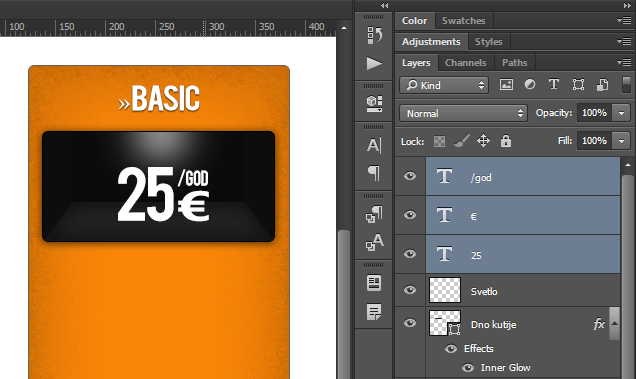Switch to the Paths tab
The width and height of the screenshot is (636, 379).
(515, 63)
